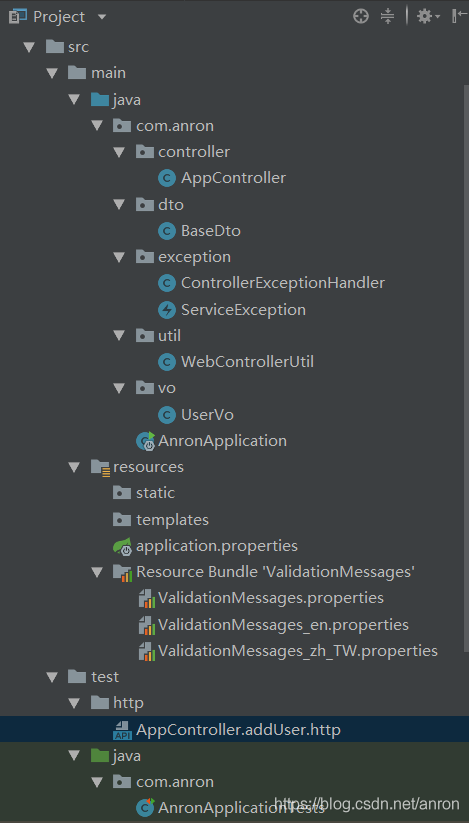
Task: Select the UserVo class icon
Action: [x=167, y=415]
